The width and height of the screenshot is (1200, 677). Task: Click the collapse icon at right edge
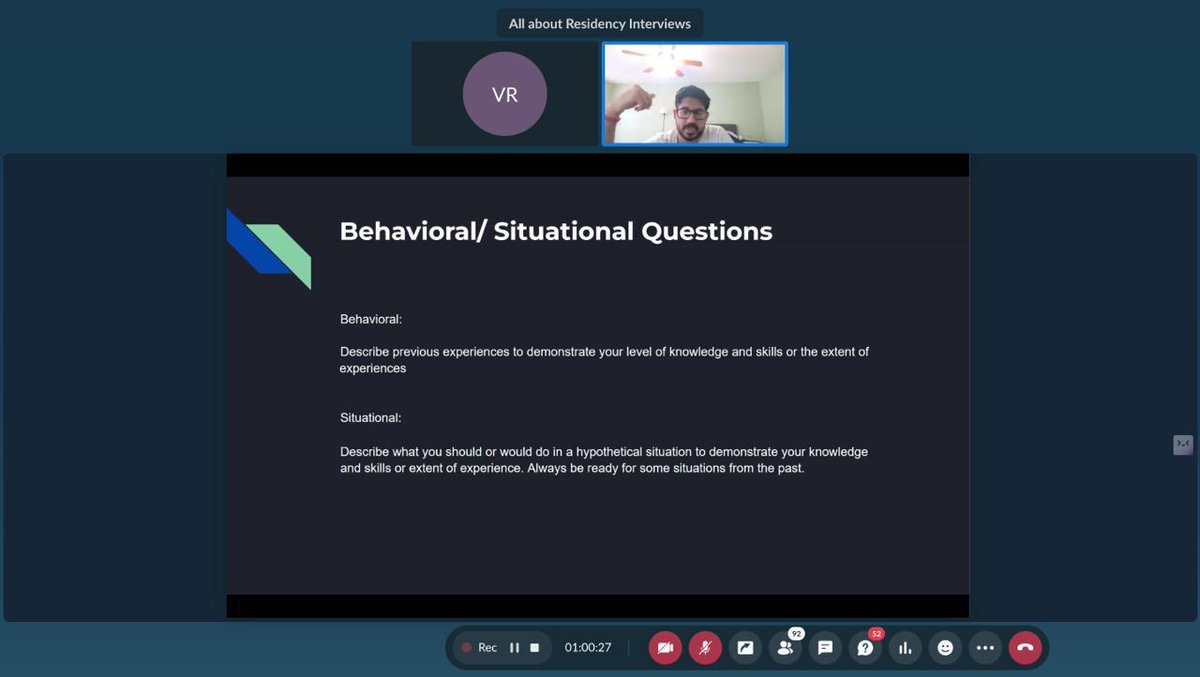[x=1183, y=445]
